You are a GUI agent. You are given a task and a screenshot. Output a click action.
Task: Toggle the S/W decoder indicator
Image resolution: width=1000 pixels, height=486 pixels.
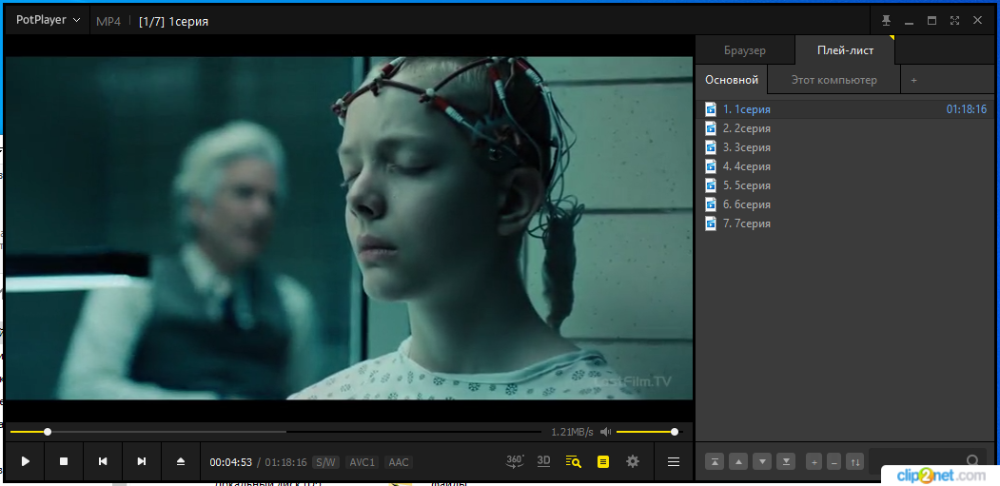click(326, 462)
